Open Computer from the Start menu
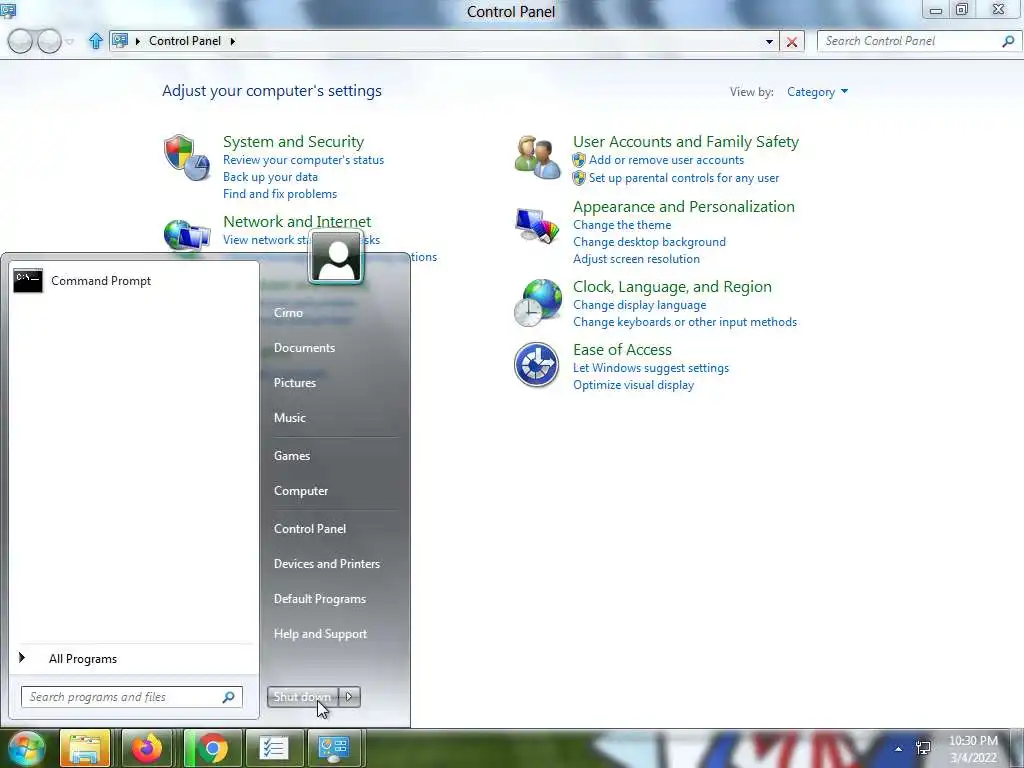Image resolution: width=1024 pixels, height=768 pixels. point(300,491)
